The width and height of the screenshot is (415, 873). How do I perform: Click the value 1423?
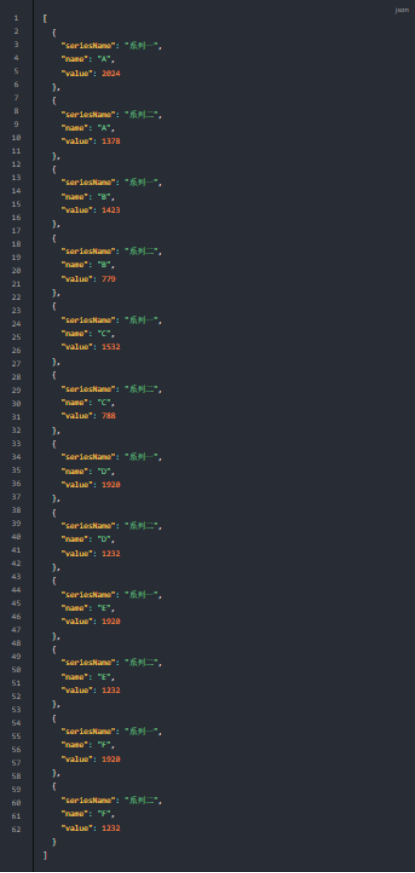[x=111, y=210]
